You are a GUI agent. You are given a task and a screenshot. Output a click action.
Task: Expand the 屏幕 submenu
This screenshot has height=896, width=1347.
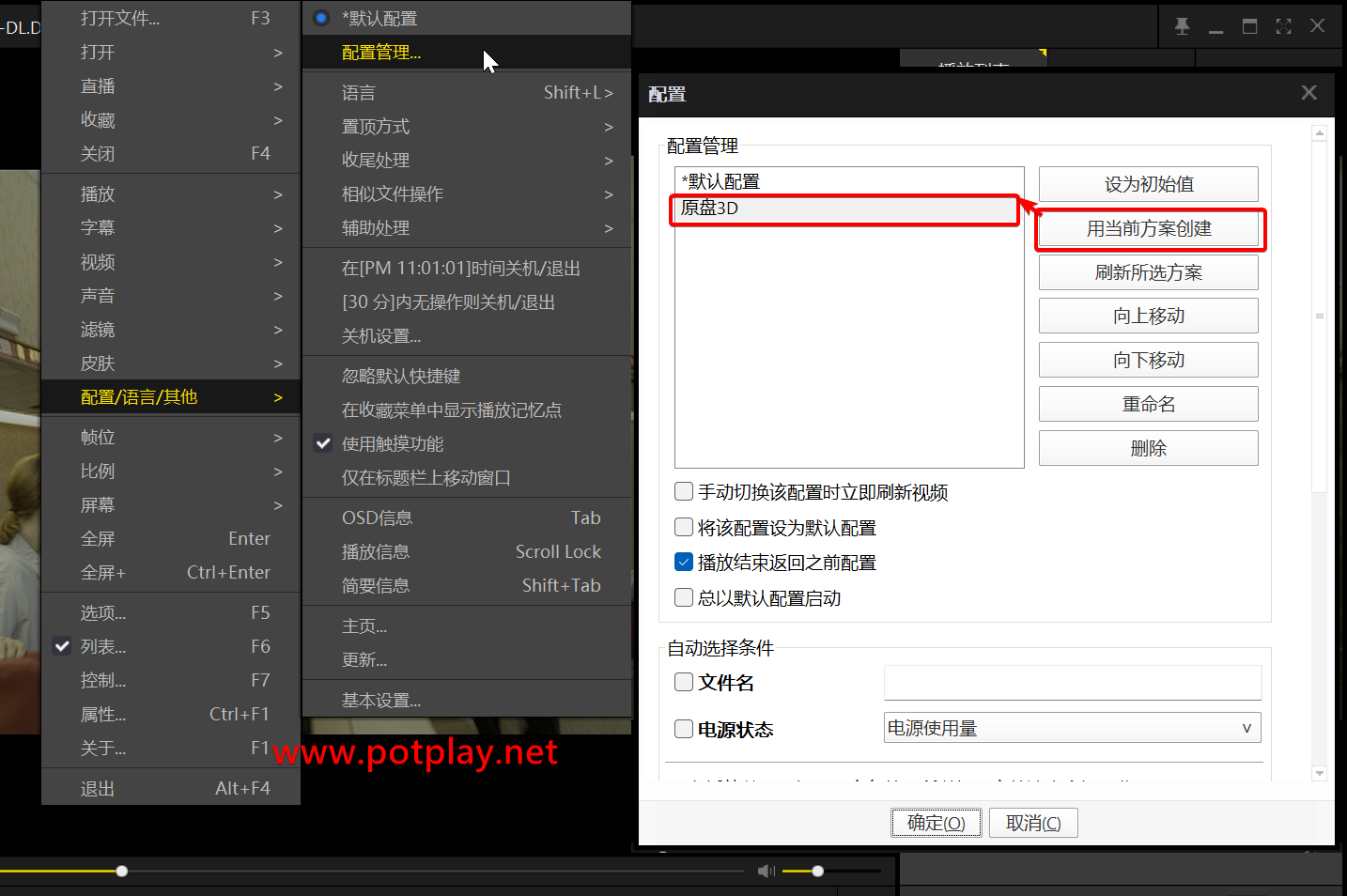pos(171,505)
